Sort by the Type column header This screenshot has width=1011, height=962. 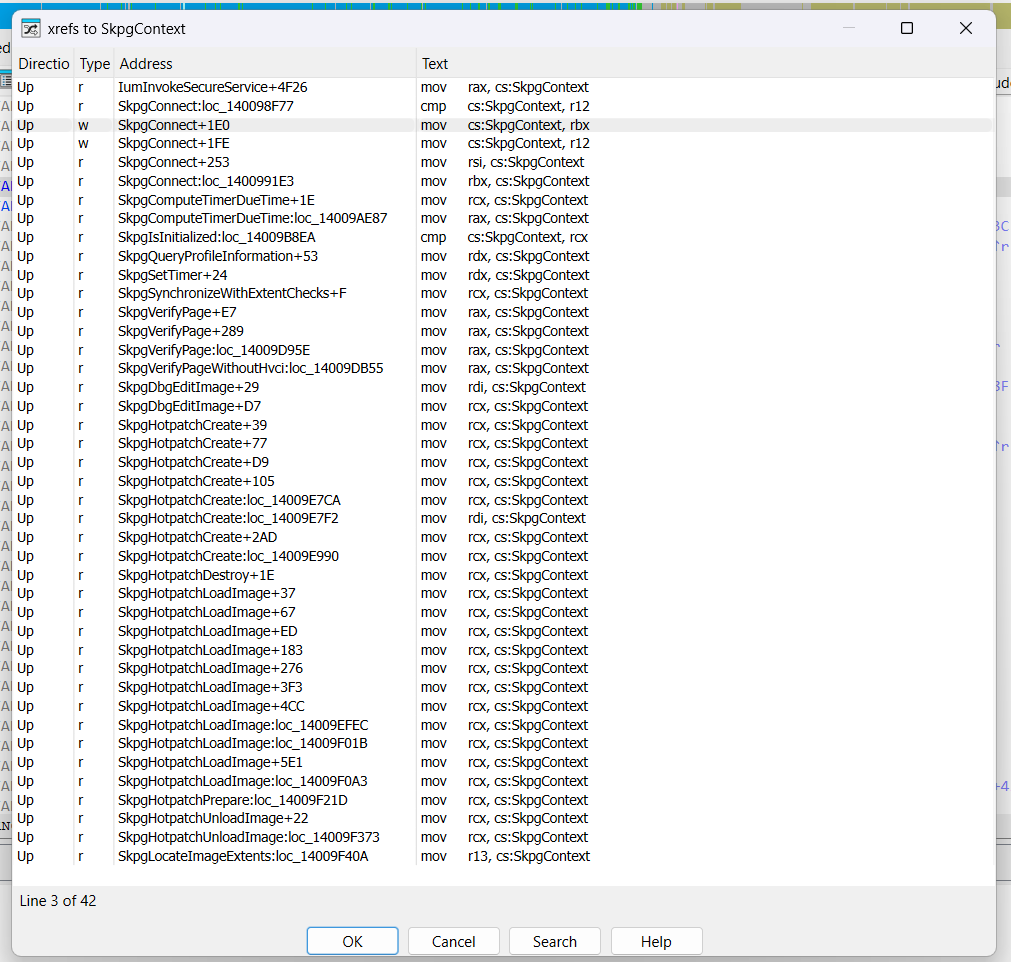point(95,64)
